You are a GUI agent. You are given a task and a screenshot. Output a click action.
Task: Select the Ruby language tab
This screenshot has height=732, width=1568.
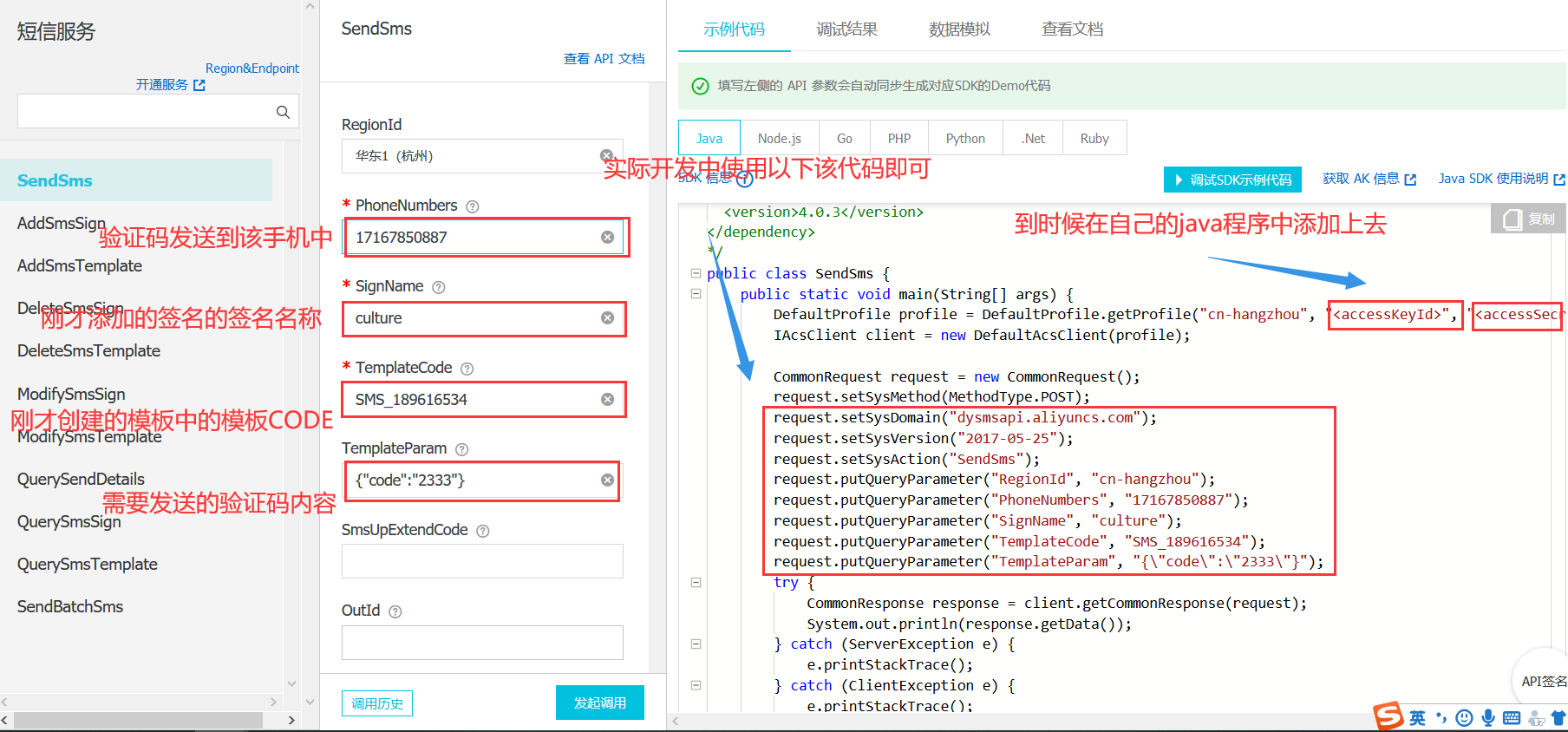[x=1094, y=139]
